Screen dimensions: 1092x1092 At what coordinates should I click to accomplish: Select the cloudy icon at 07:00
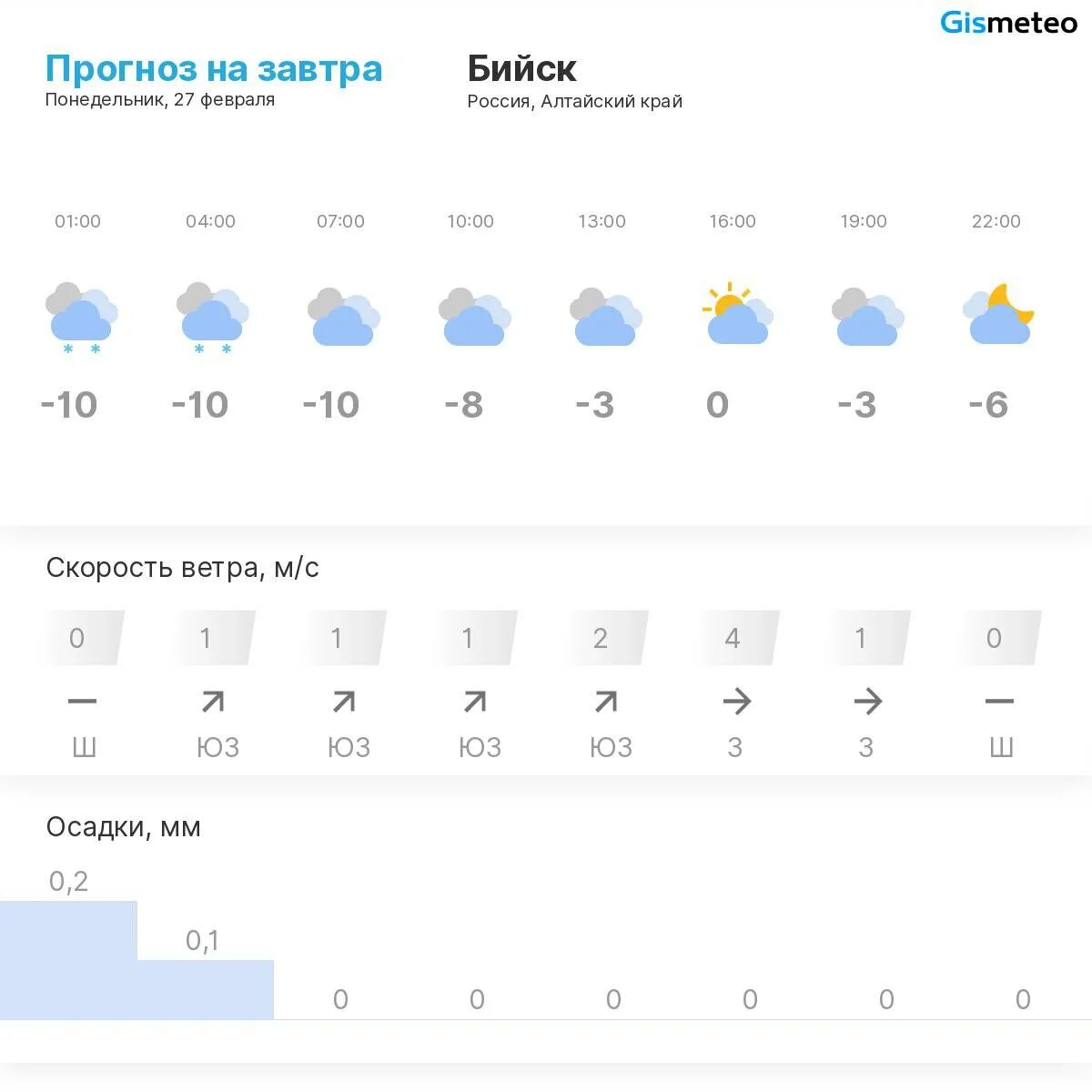(343, 317)
